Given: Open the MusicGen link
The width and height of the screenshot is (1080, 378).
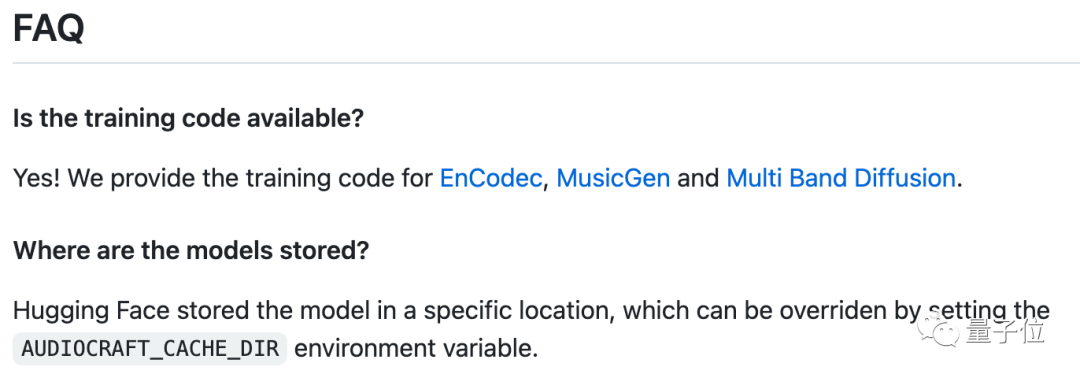Looking at the screenshot, I should [x=613, y=178].
